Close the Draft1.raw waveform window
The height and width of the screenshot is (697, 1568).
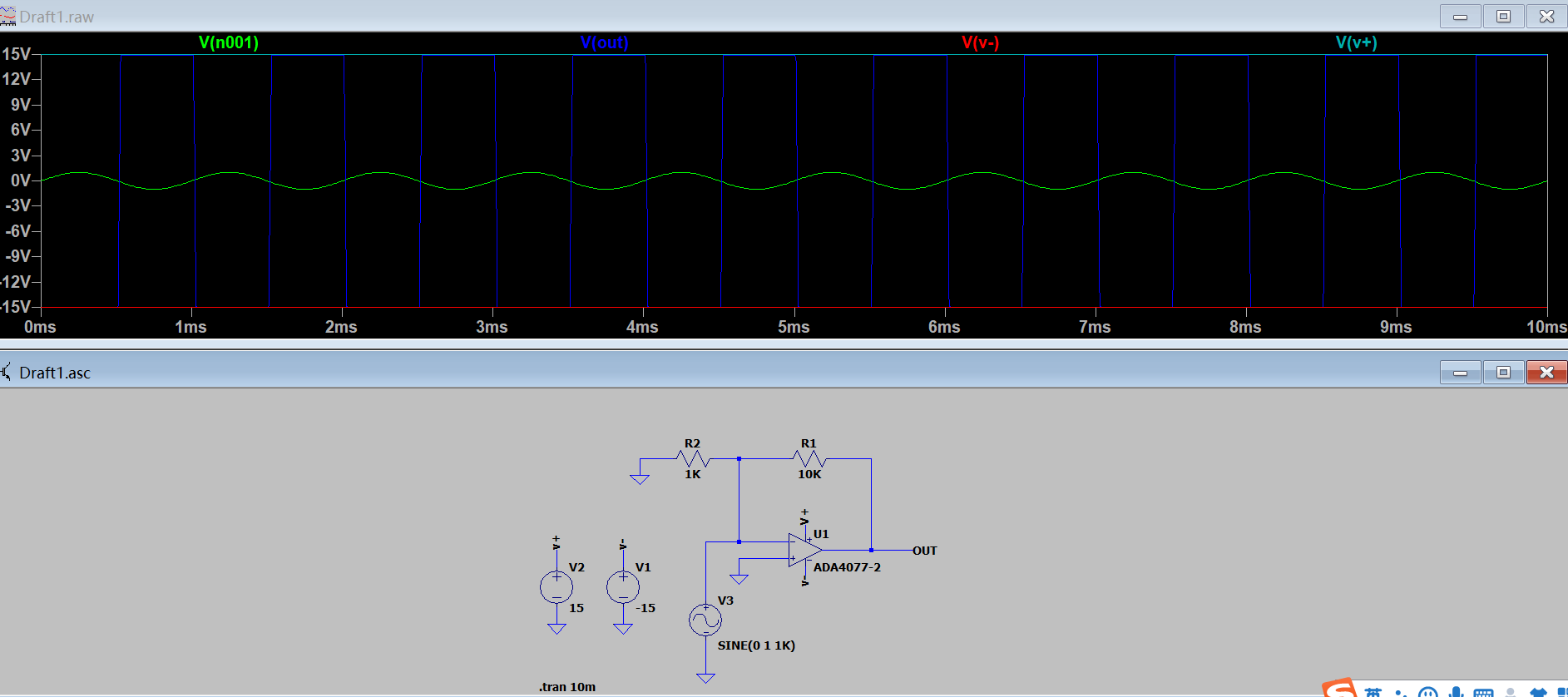[x=1547, y=17]
